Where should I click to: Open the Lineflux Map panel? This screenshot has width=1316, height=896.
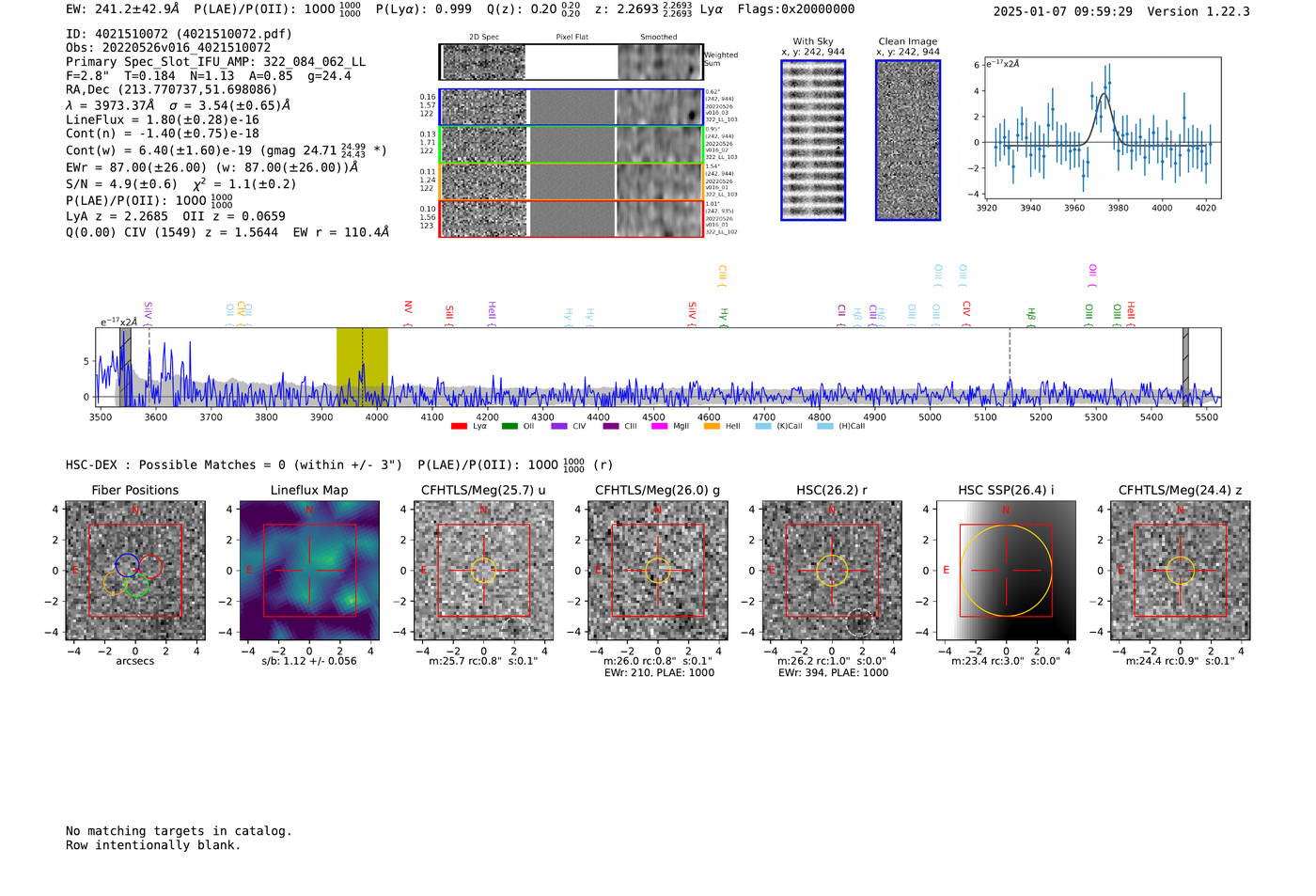coord(309,571)
